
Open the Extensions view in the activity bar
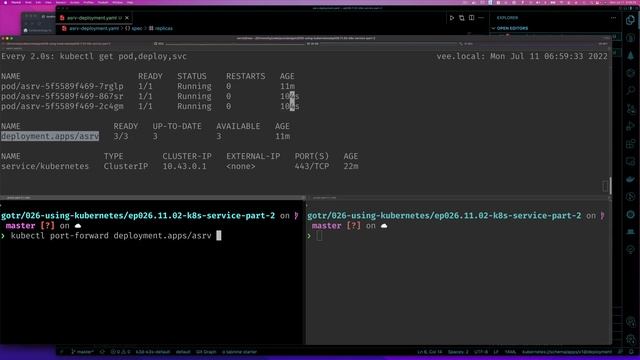pos(631,144)
